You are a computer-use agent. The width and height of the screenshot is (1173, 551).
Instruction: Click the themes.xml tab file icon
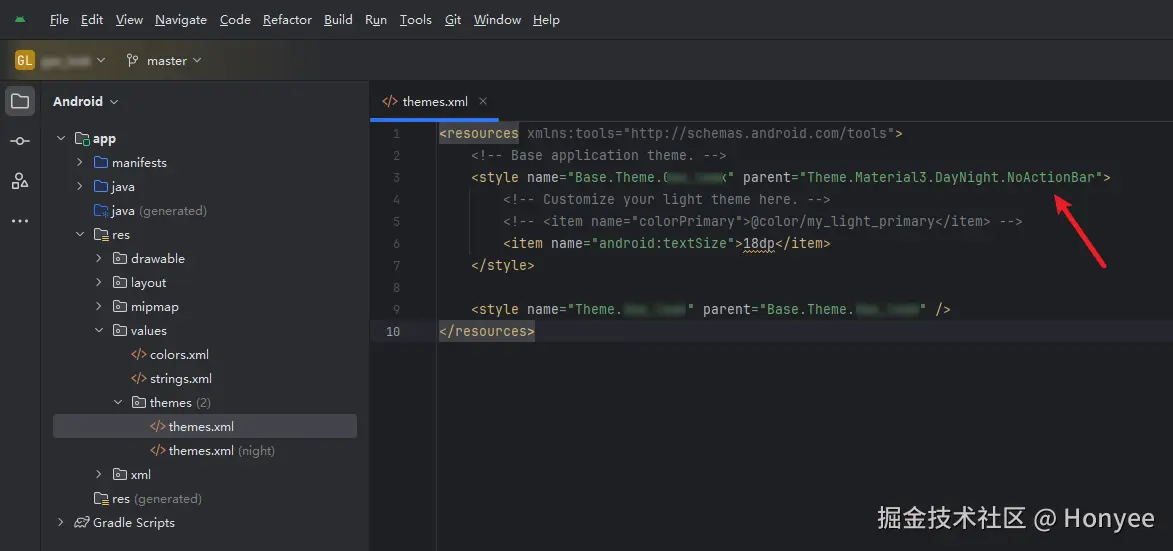pos(390,102)
